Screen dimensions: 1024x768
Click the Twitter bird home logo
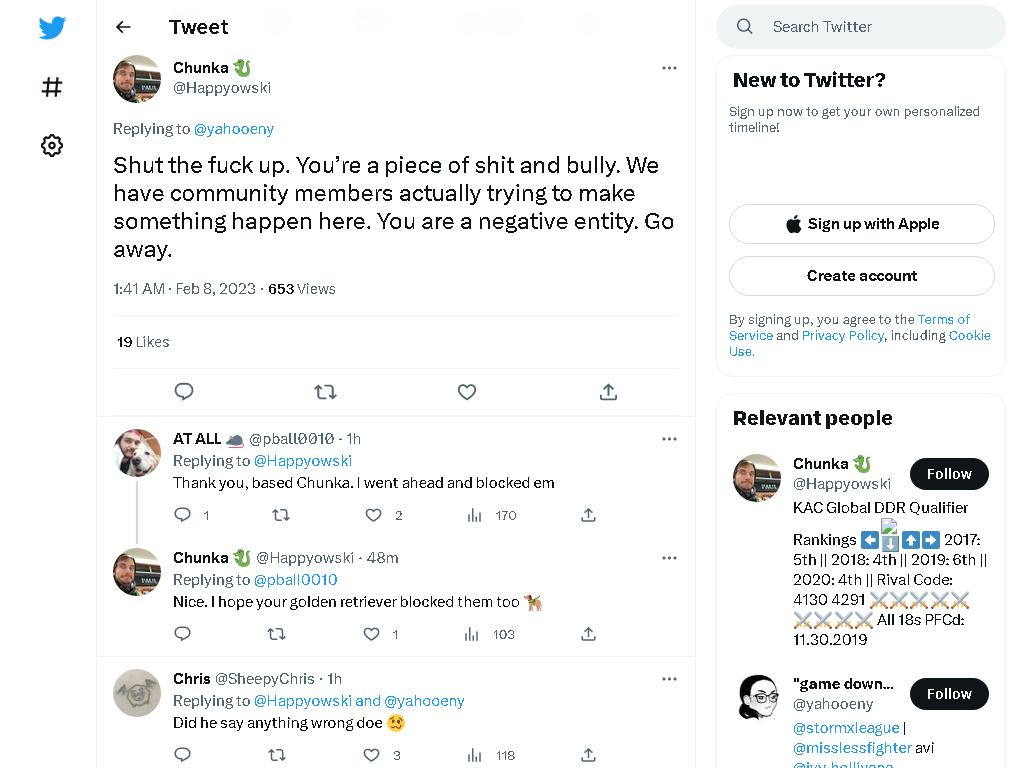click(x=52, y=27)
